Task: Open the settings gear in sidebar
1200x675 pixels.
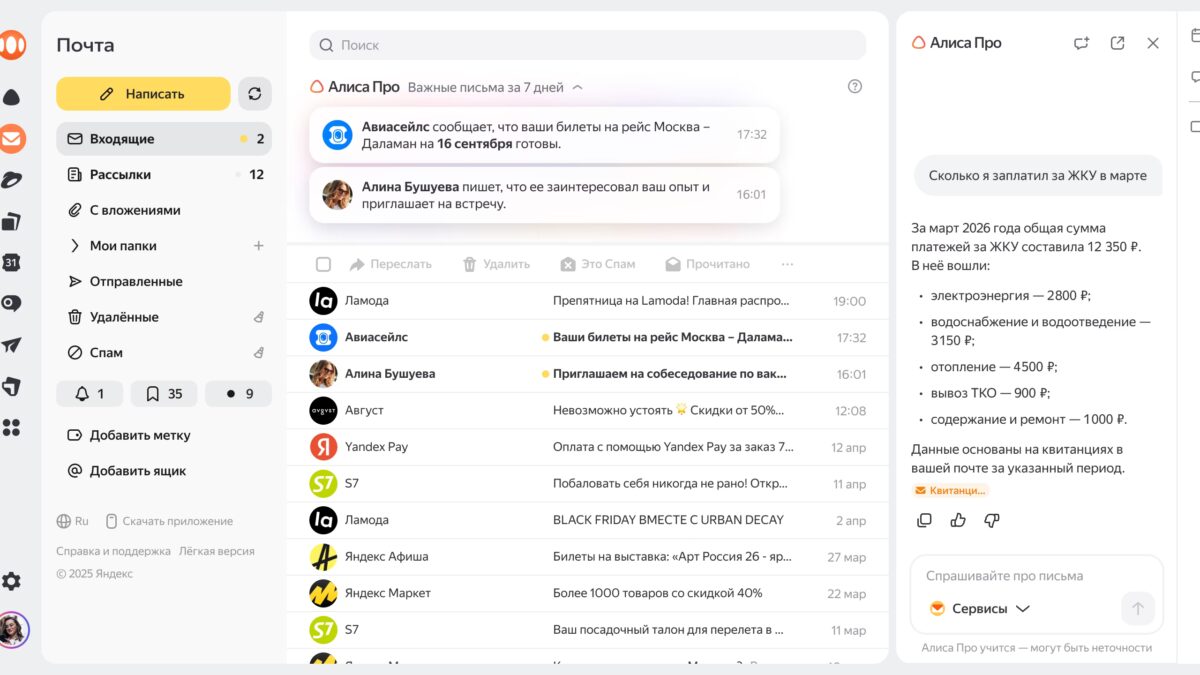Action: 12,581
